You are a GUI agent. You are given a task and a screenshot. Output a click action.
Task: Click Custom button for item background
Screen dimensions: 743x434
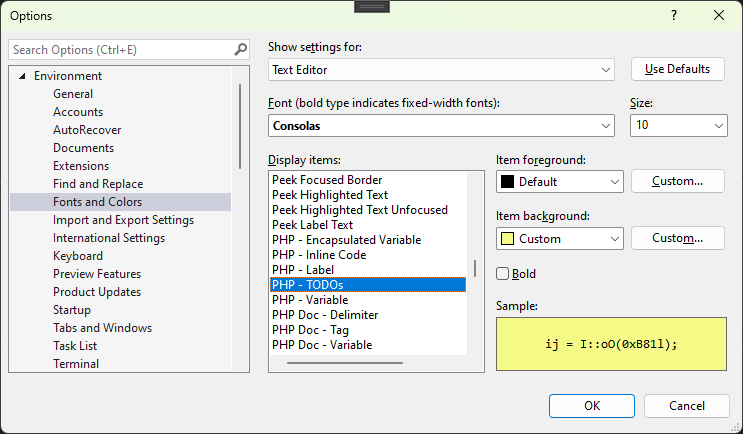[677, 238]
